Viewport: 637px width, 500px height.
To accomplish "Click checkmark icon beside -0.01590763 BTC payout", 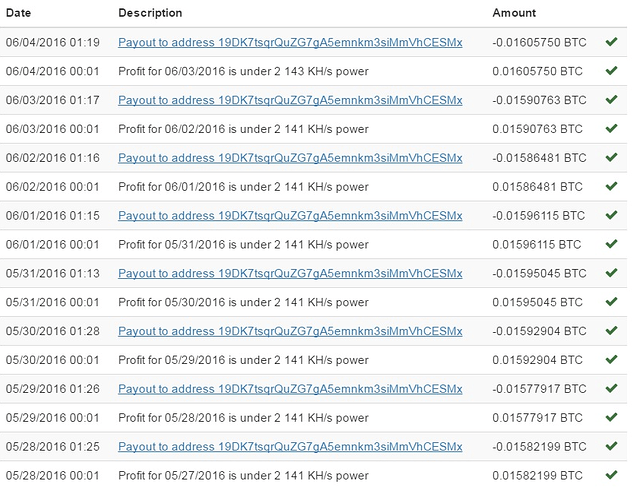I will (x=611, y=99).
